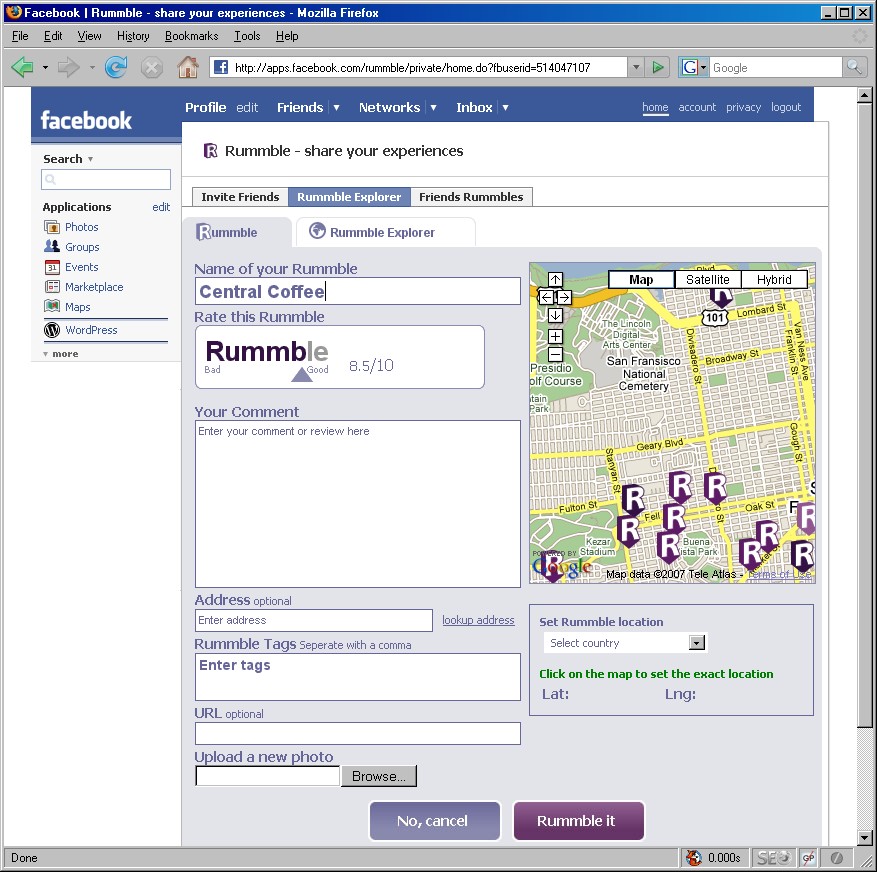Image resolution: width=877 pixels, height=872 pixels.
Task: Click the Rummble marker near Buena Vista Park
Action: pos(668,546)
